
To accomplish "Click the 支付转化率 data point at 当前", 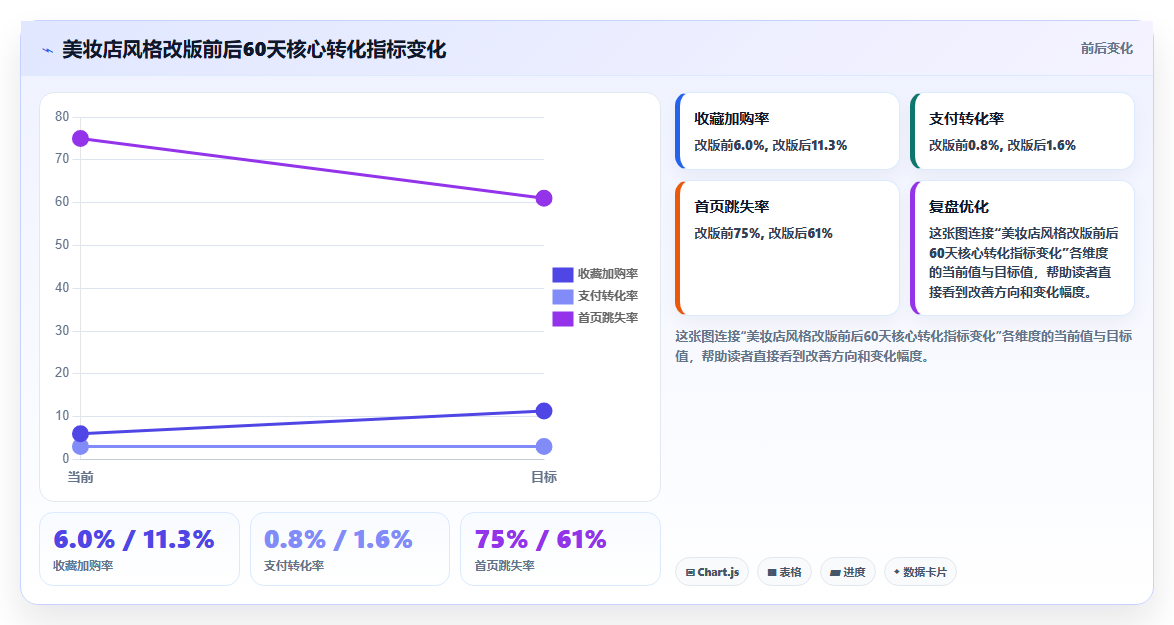I will [x=80, y=447].
